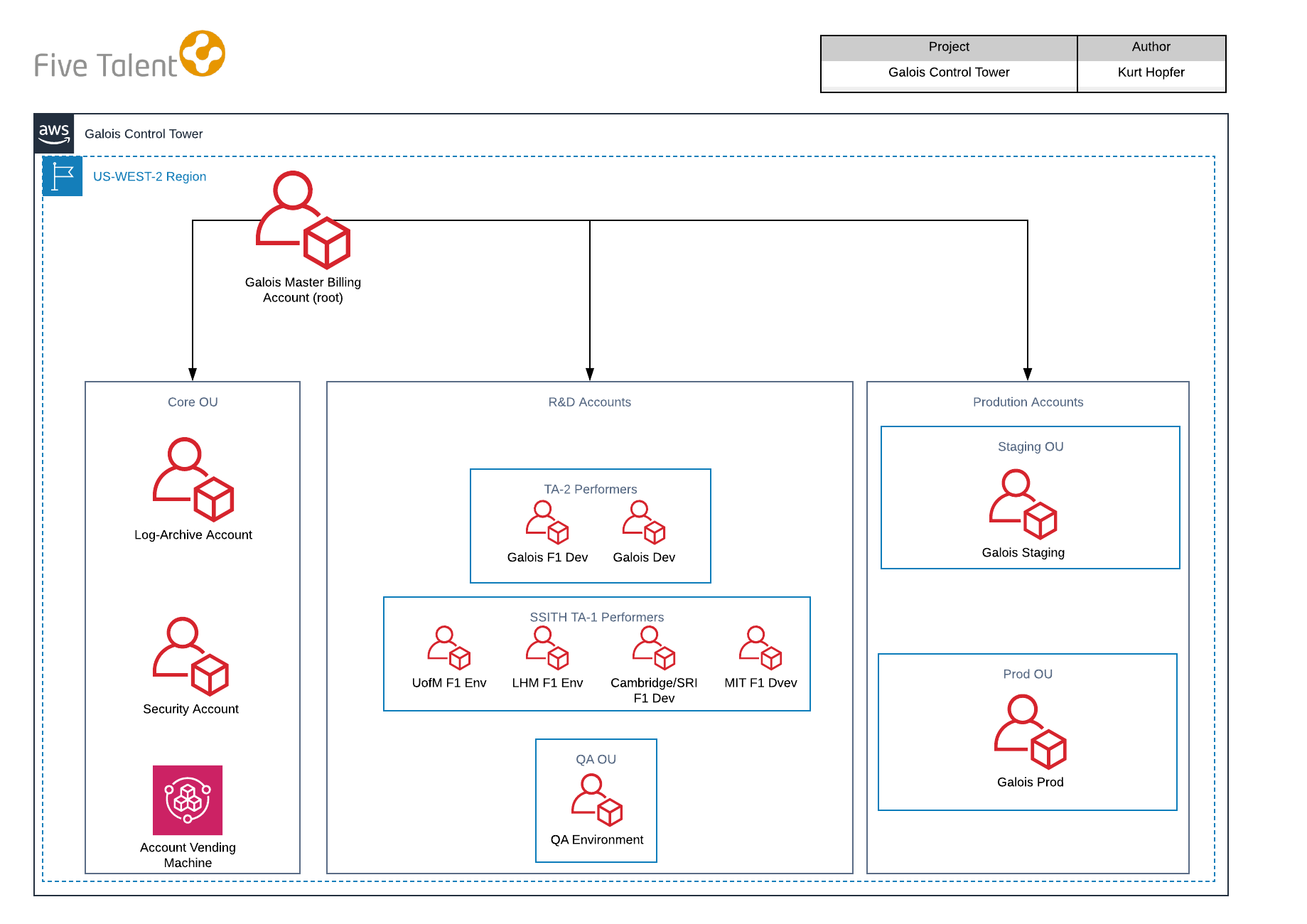Click the Five Talent logo icon
1307x924 pixels.
pos(203,53)
